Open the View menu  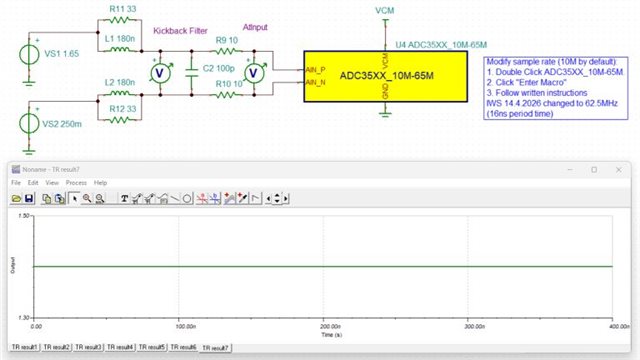[x=52, y=183]
